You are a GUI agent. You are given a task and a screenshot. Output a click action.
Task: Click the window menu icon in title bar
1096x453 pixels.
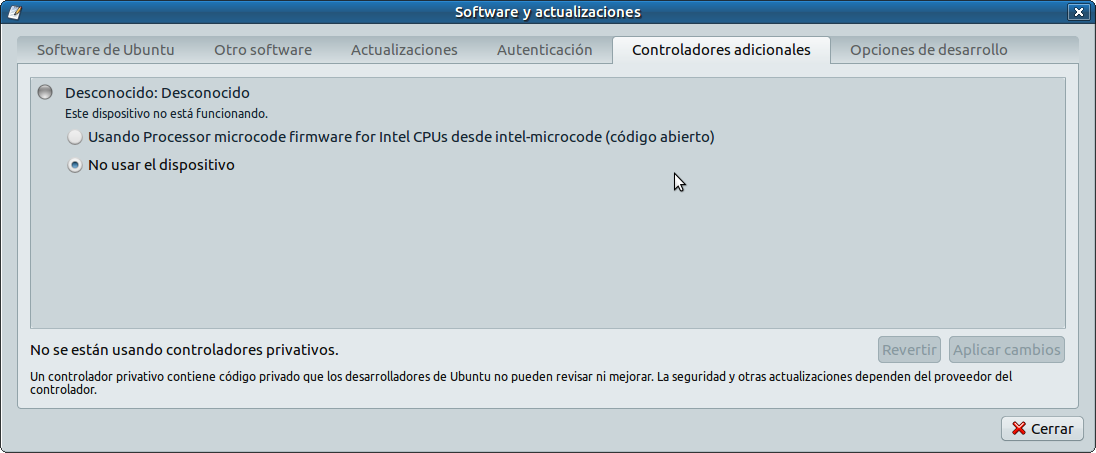tap(14, 12)
